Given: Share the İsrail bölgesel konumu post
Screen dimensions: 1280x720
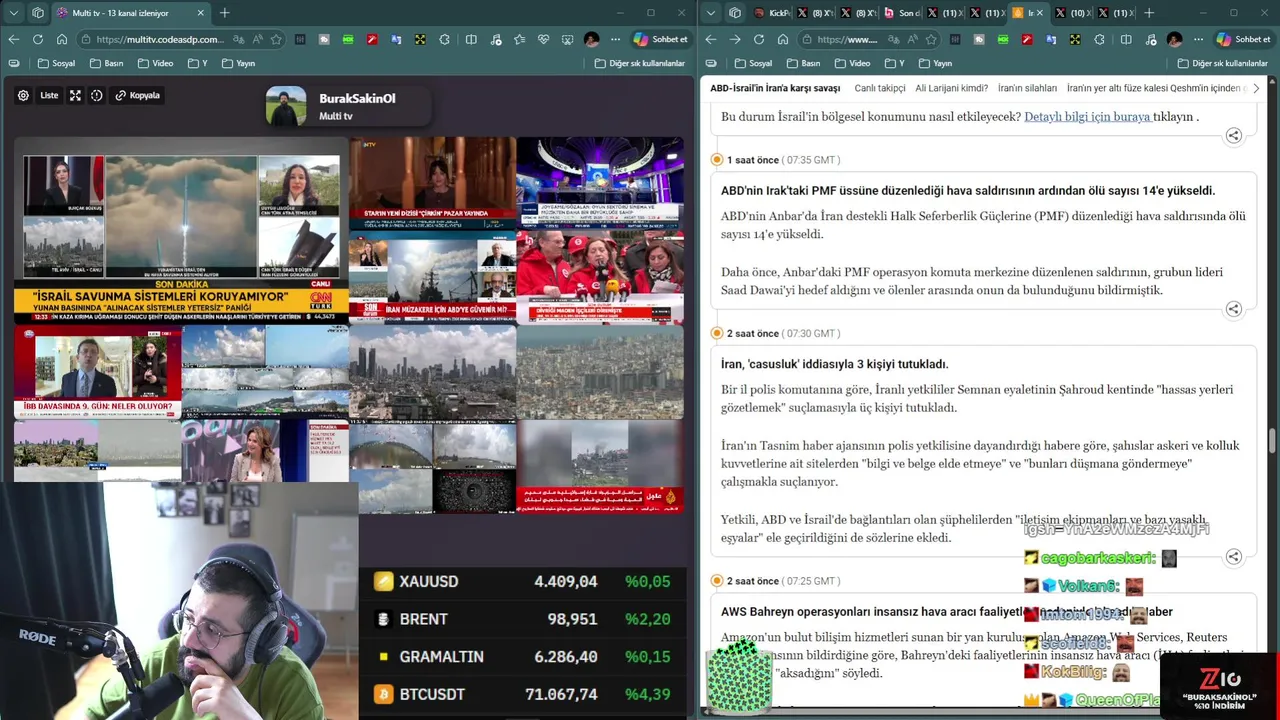Looking at the screenshot, I should pyautogui.click(x=1234, y=136).
